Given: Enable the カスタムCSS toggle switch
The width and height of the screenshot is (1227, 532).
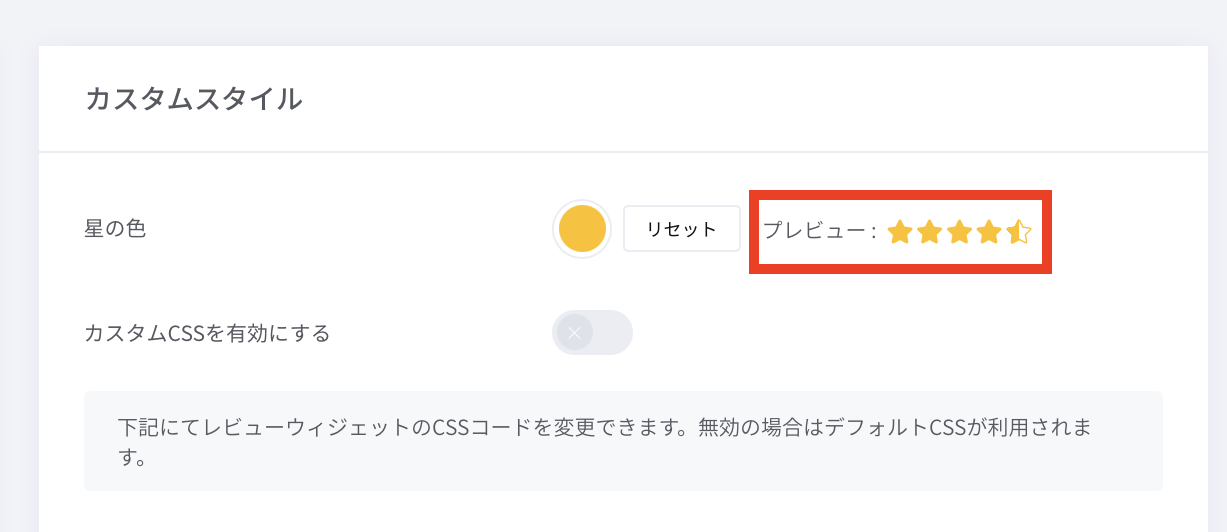Looking at the screenshot, I should [x=592, y=333].
